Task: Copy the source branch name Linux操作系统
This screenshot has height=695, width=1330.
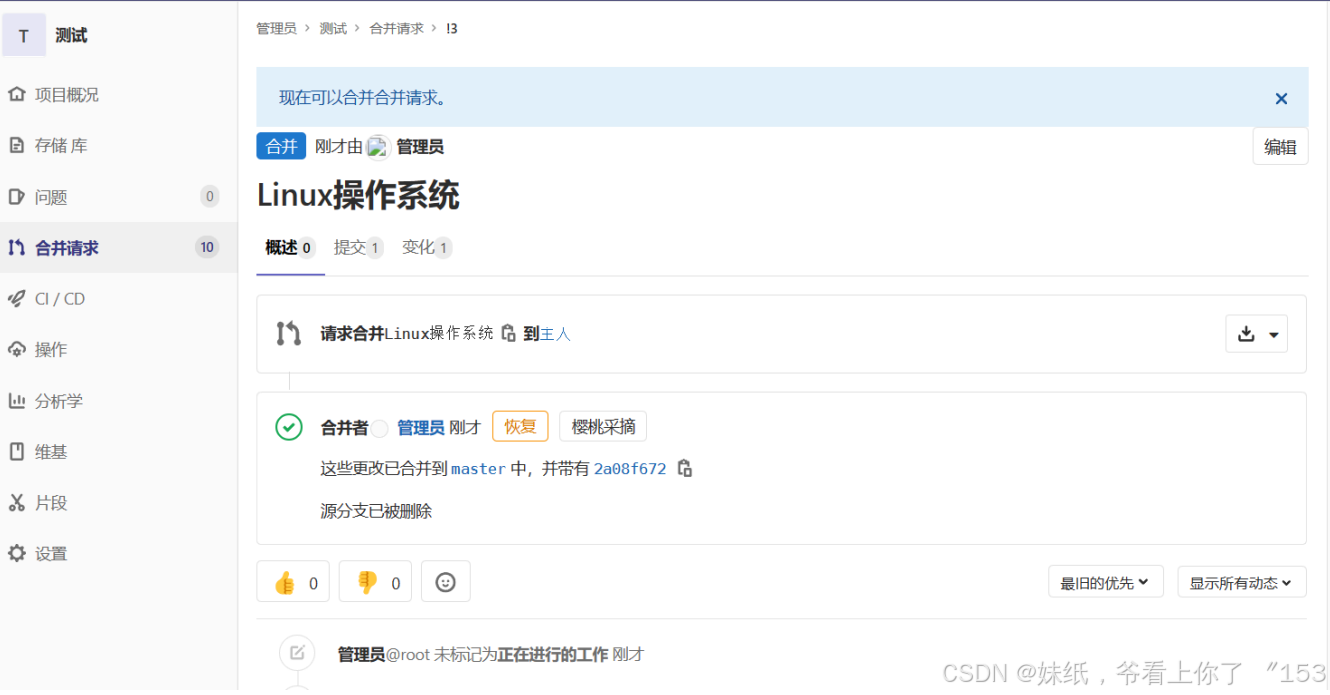Action: point(508,333)
